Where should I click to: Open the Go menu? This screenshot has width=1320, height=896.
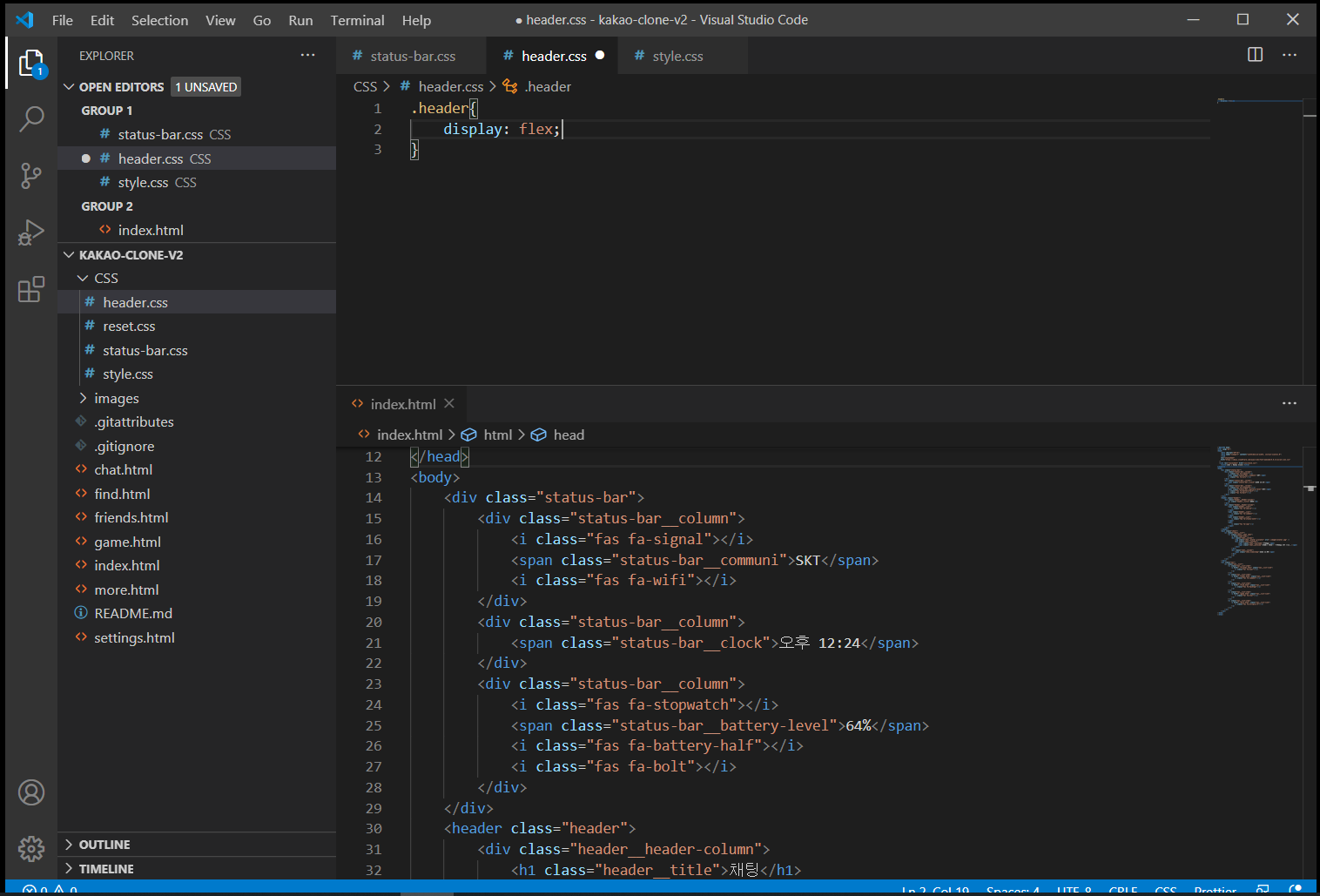[262, 20]
